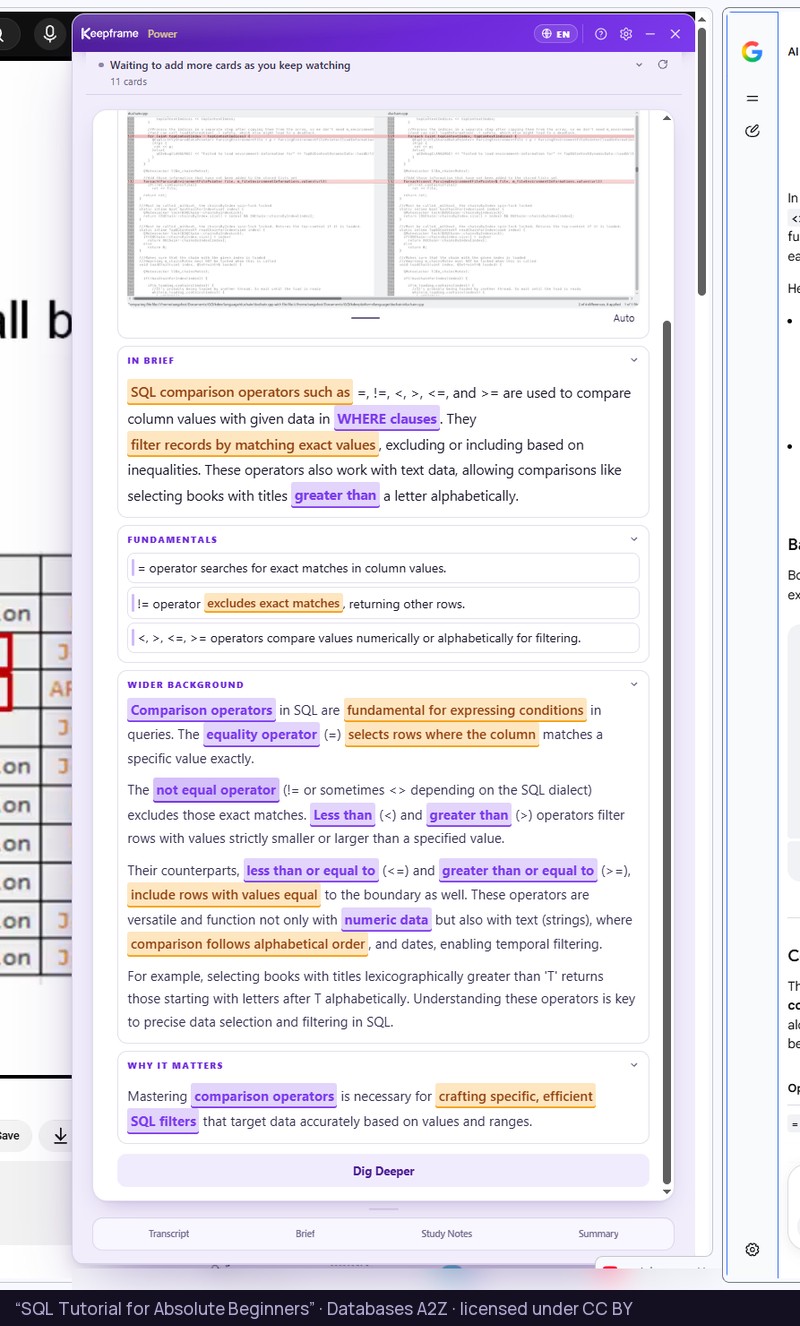The height and width of the screenshot is (1326, 800).
Task: Click 'Comparison operators' term in Wider Background
Action: (x=201, y=710)
